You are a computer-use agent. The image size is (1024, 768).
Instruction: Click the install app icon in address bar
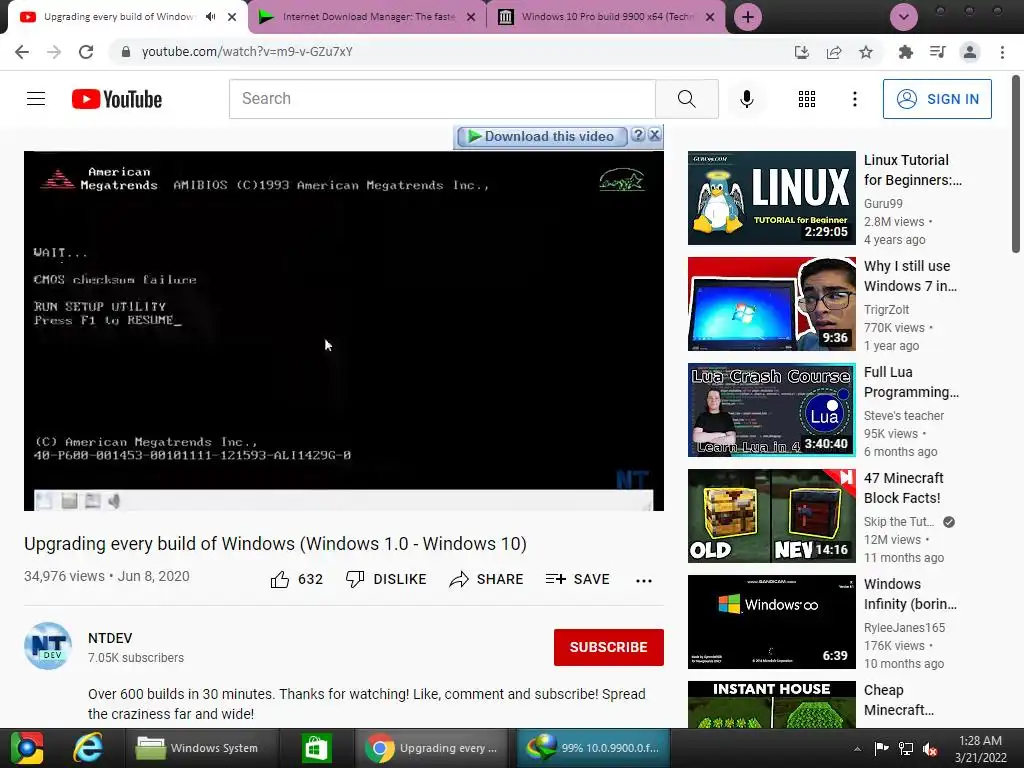[x=801, y=52]
